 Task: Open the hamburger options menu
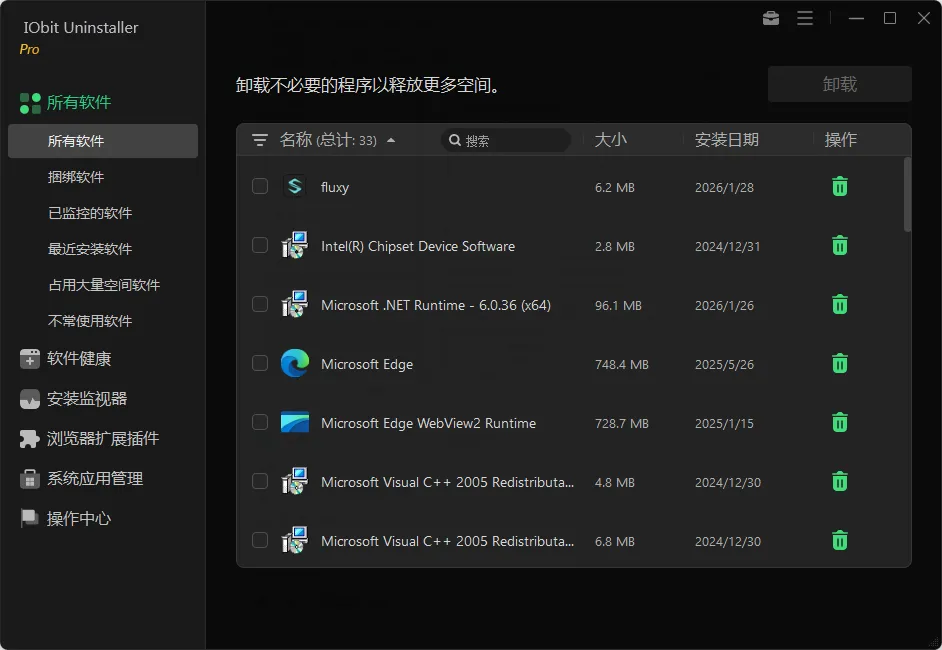tap(805, 19)
